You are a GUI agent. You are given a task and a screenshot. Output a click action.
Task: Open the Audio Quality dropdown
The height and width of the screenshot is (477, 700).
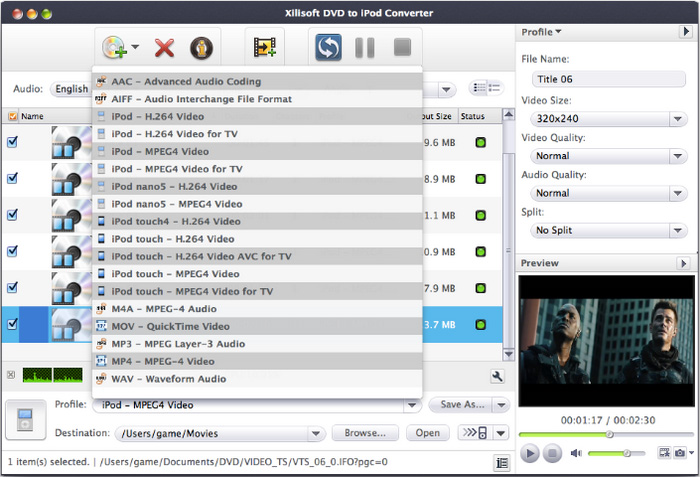point(609,193)
